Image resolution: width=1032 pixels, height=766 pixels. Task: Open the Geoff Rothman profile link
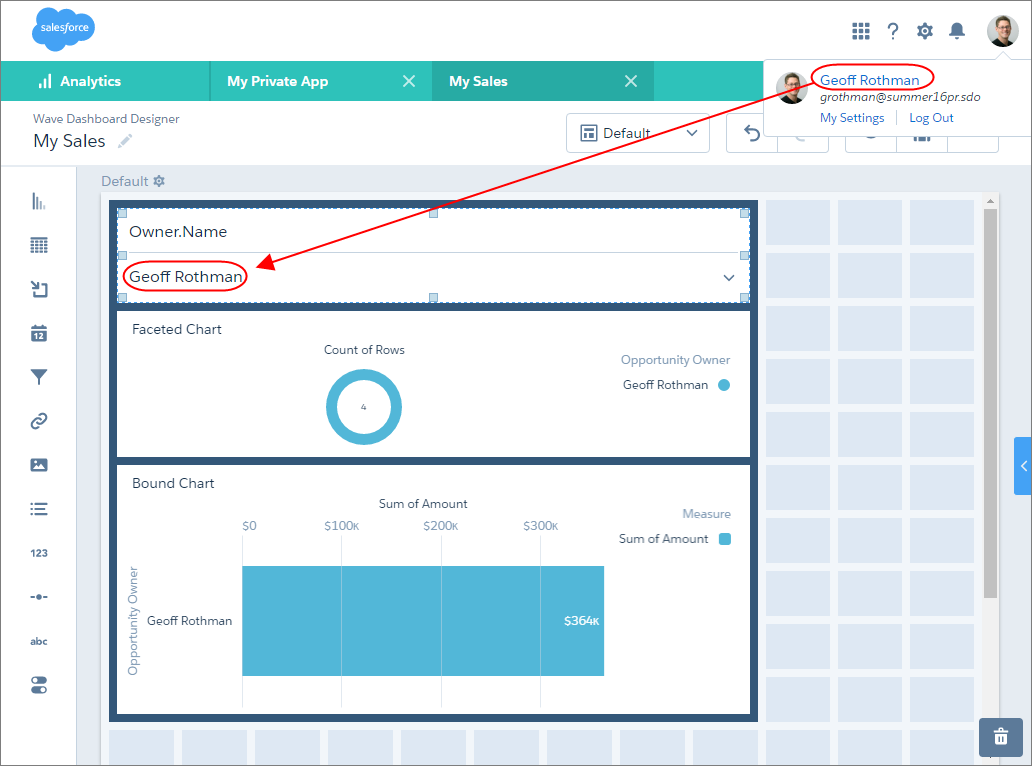(869, 80)
